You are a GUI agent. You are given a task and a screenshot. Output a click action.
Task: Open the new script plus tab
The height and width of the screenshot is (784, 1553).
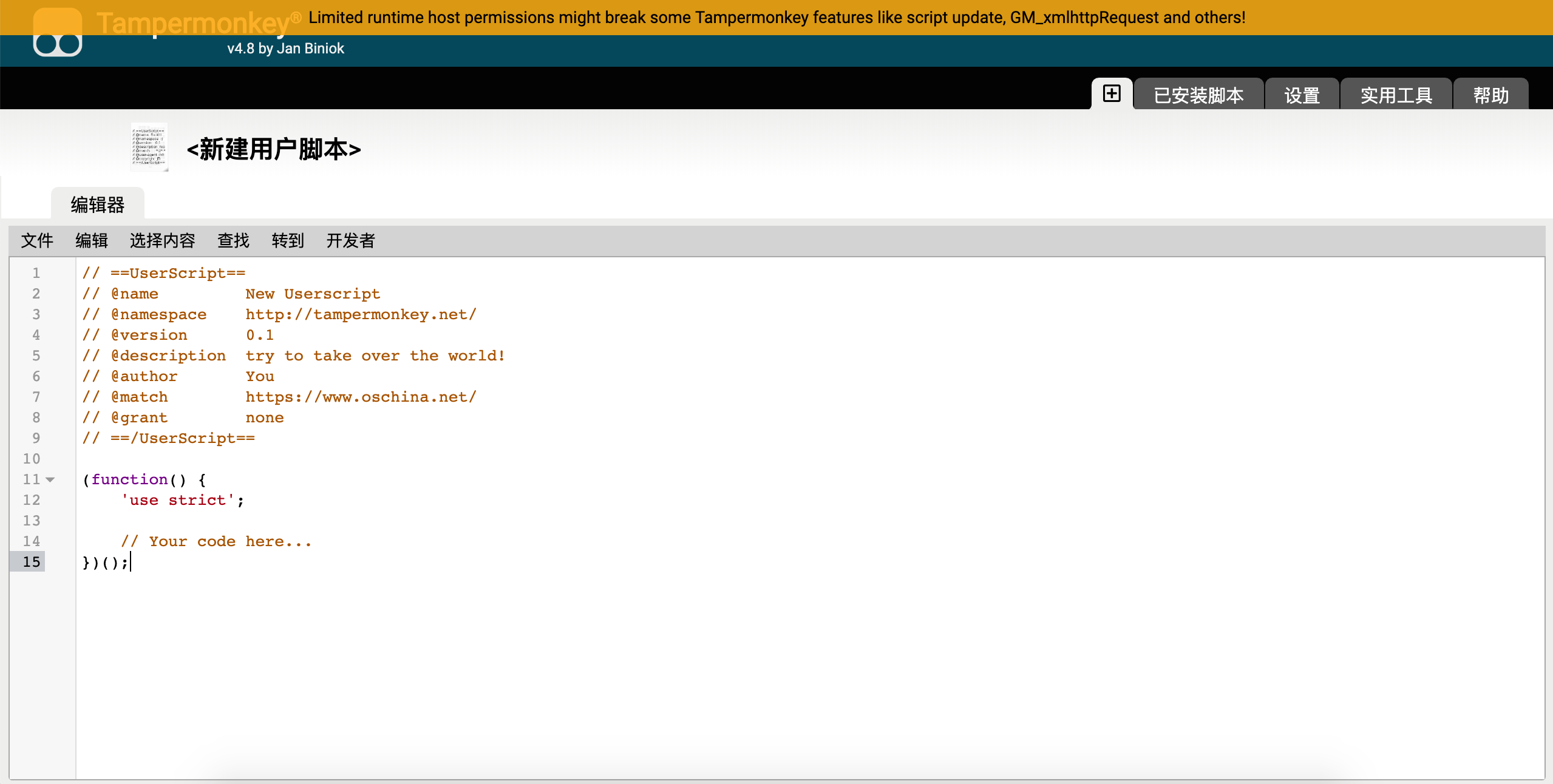tap(1112, 94)
